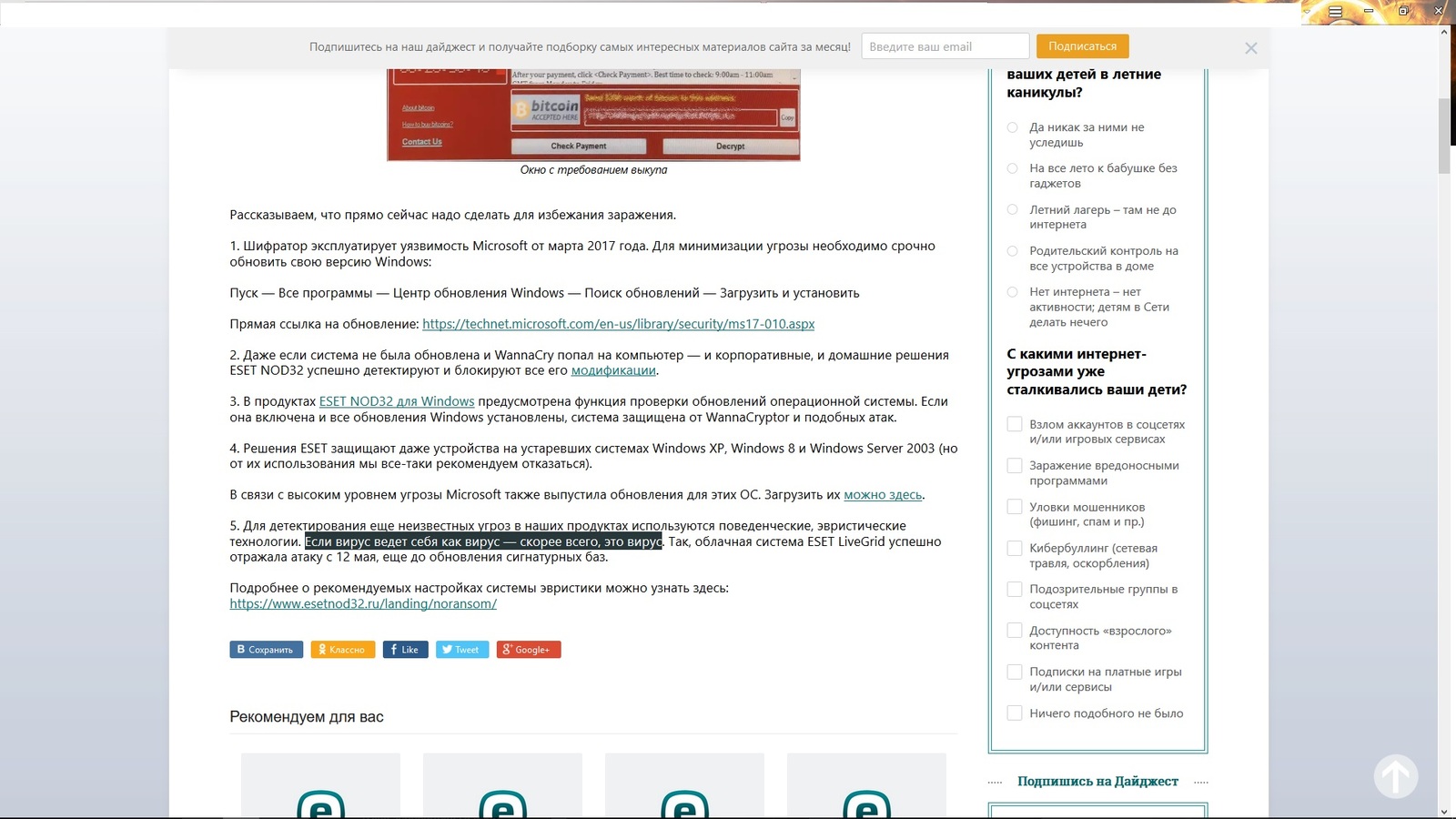Follow the 'модификации' link
Screen dimensions: 1456x819
pyautogui.click(x=613, y=370)
